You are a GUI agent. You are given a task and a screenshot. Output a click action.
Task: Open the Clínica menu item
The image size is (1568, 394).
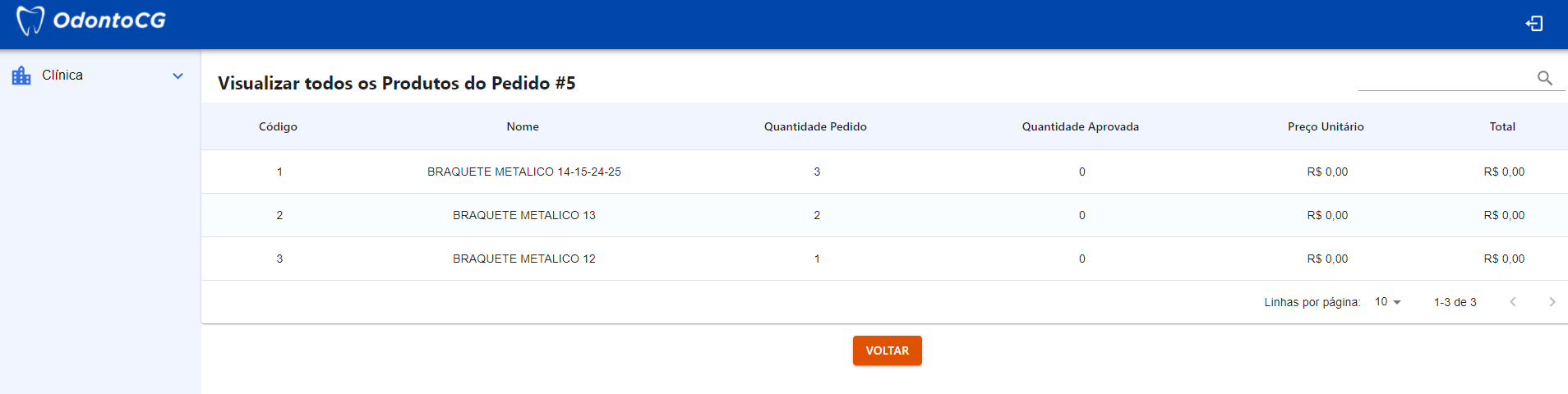(x=62, y=76)
